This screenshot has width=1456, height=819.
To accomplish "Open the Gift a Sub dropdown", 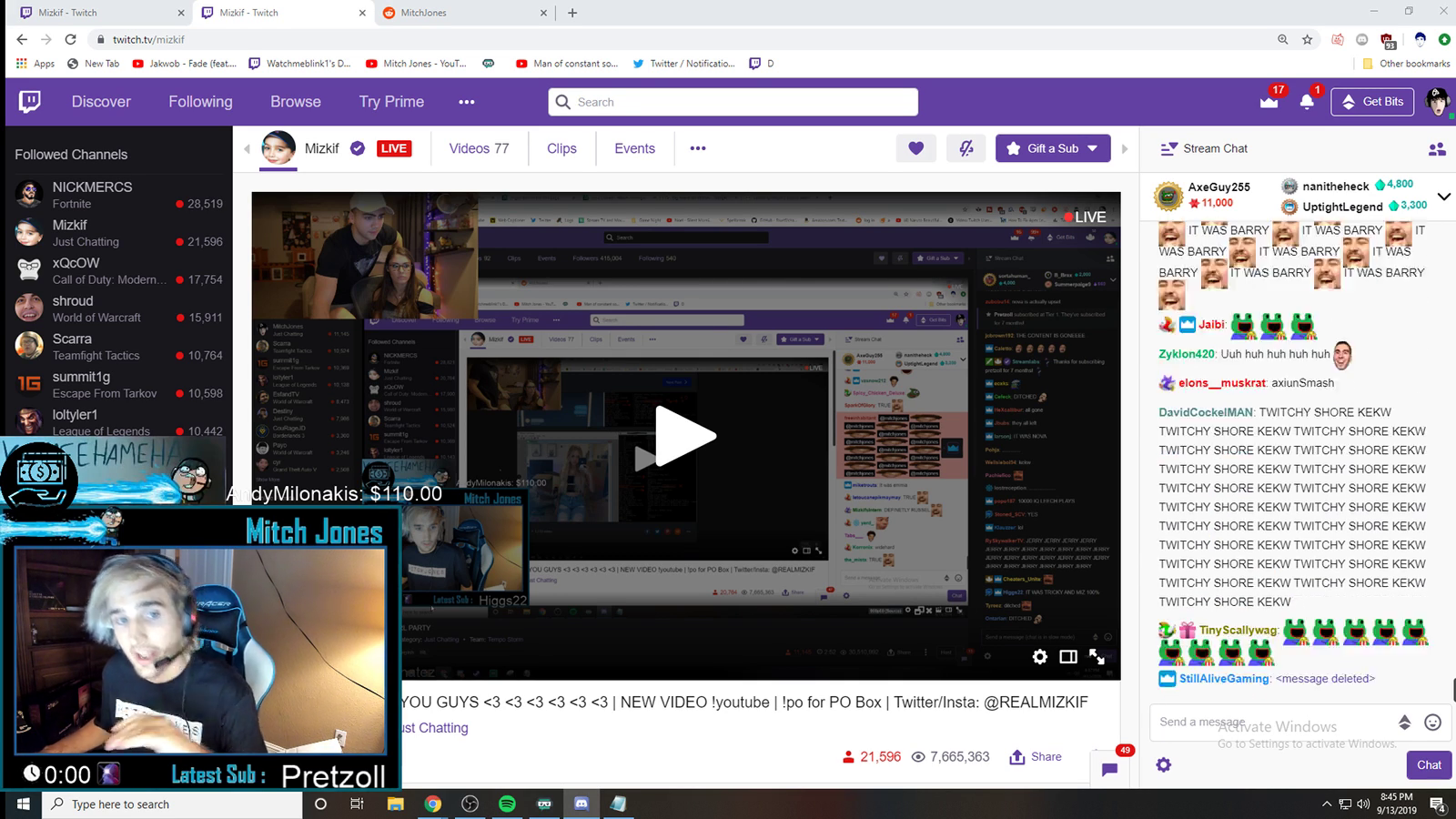I will (x=1053, y=148).
